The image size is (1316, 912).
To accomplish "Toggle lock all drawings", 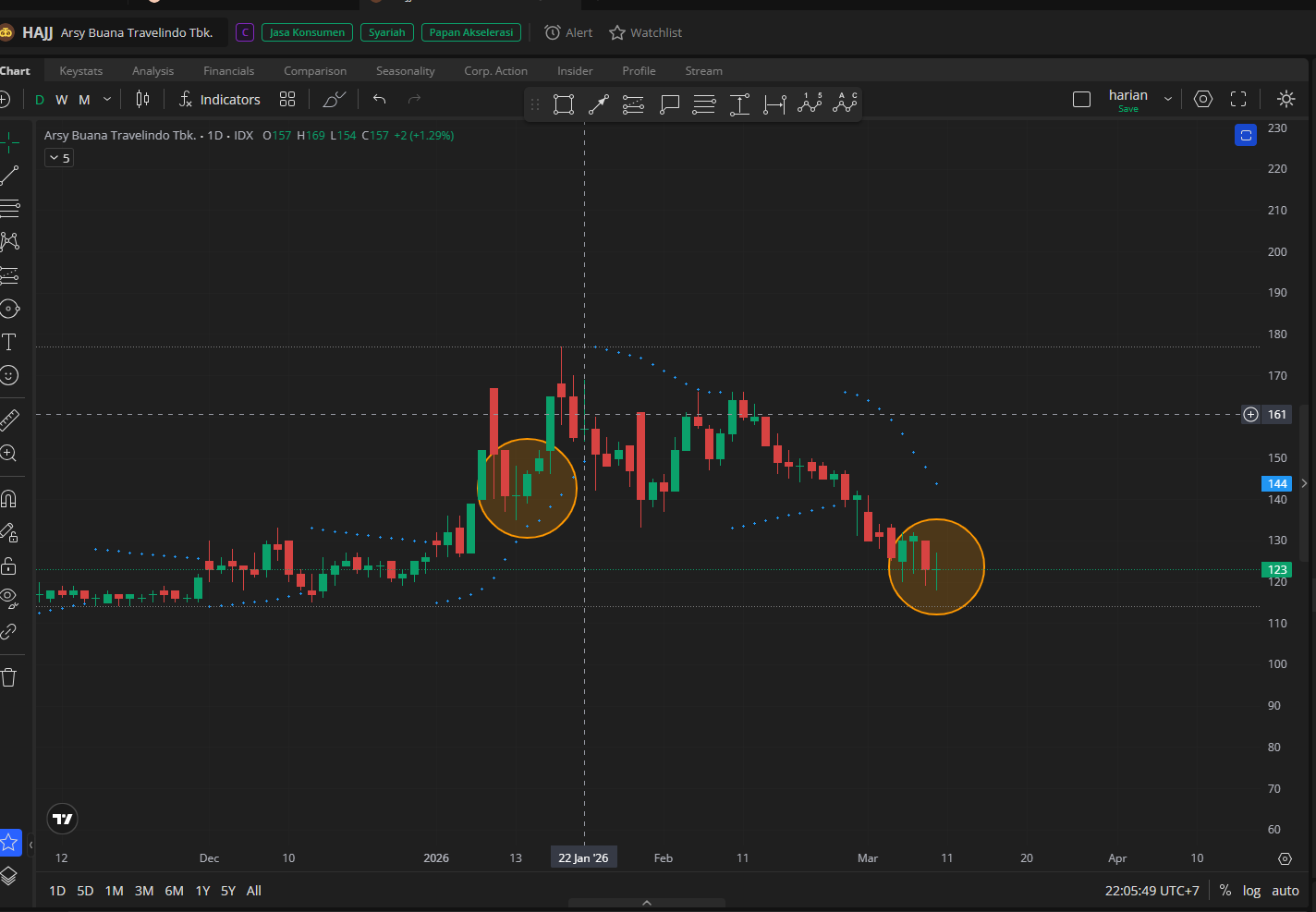I will (8, 565).
